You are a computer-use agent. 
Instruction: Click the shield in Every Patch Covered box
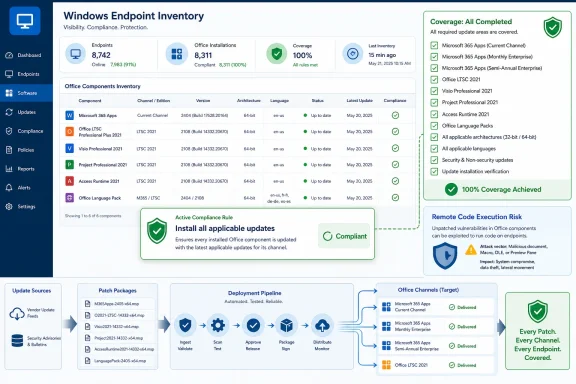[x=537, y=311]
